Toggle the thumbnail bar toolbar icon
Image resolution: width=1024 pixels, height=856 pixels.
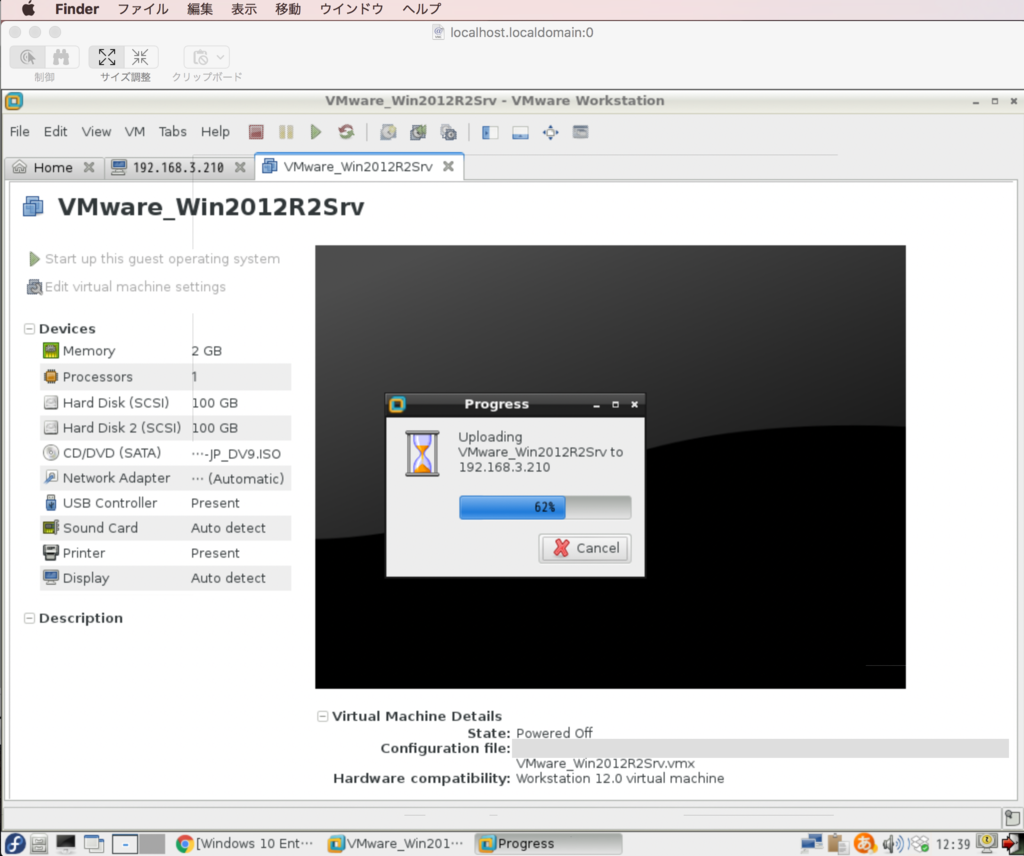520,133
